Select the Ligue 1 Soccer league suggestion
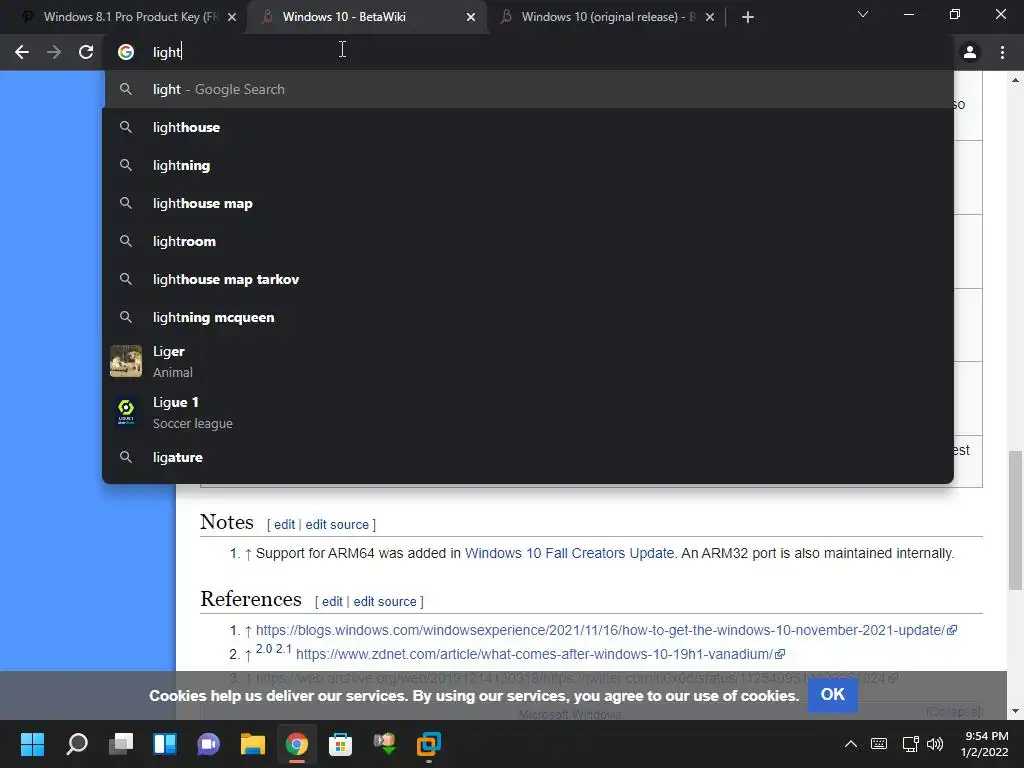The height and width of the screenshot is (768, 1024). tap(528, 412)
